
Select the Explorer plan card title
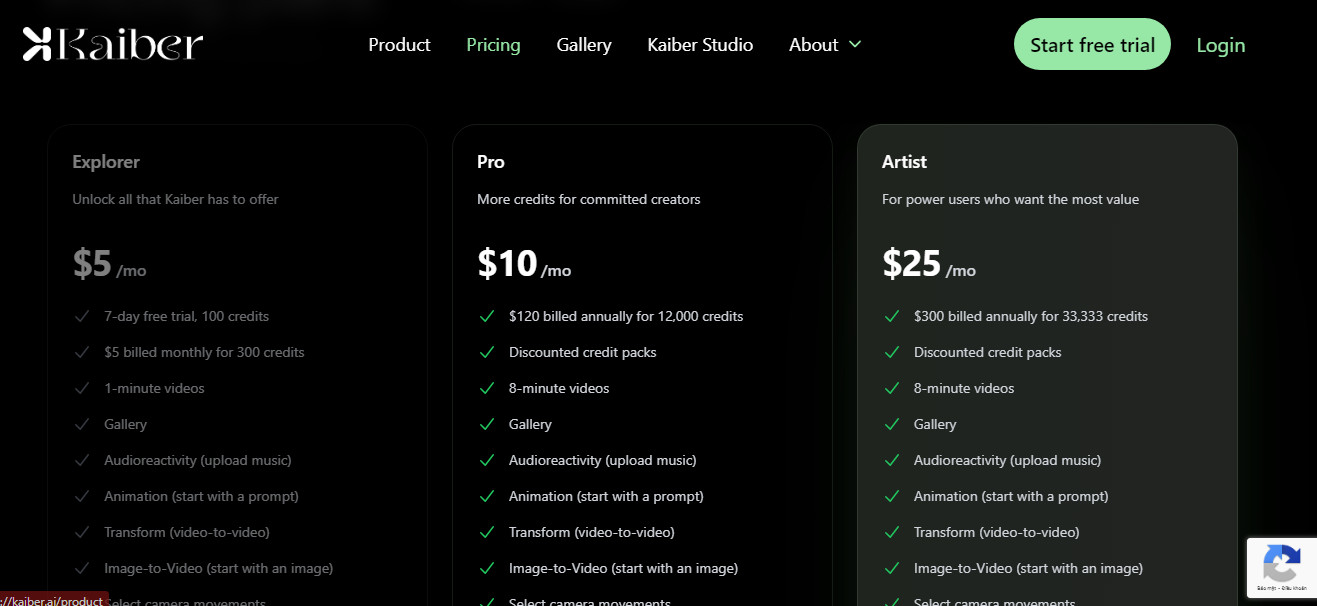(x=106, y=162)
